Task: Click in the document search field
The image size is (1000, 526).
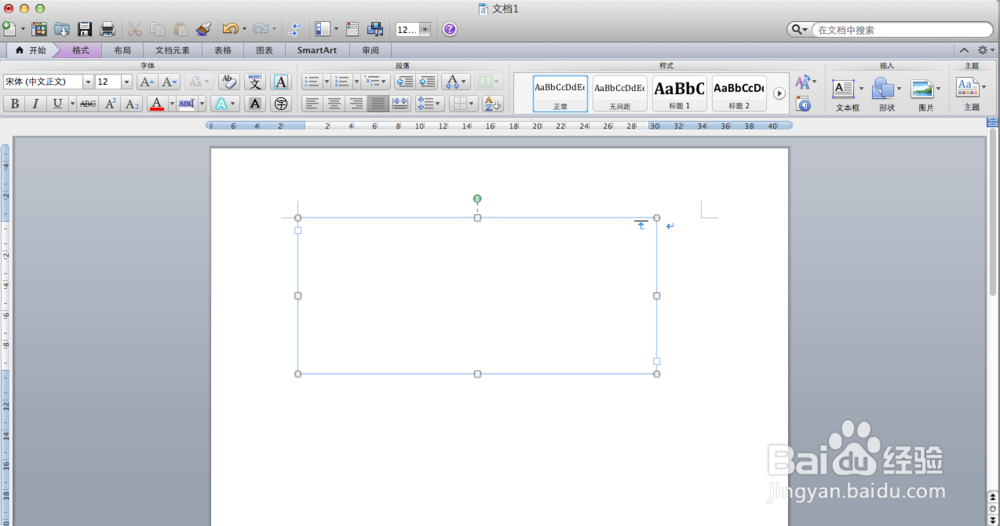Action: click(x=902, y=30)
